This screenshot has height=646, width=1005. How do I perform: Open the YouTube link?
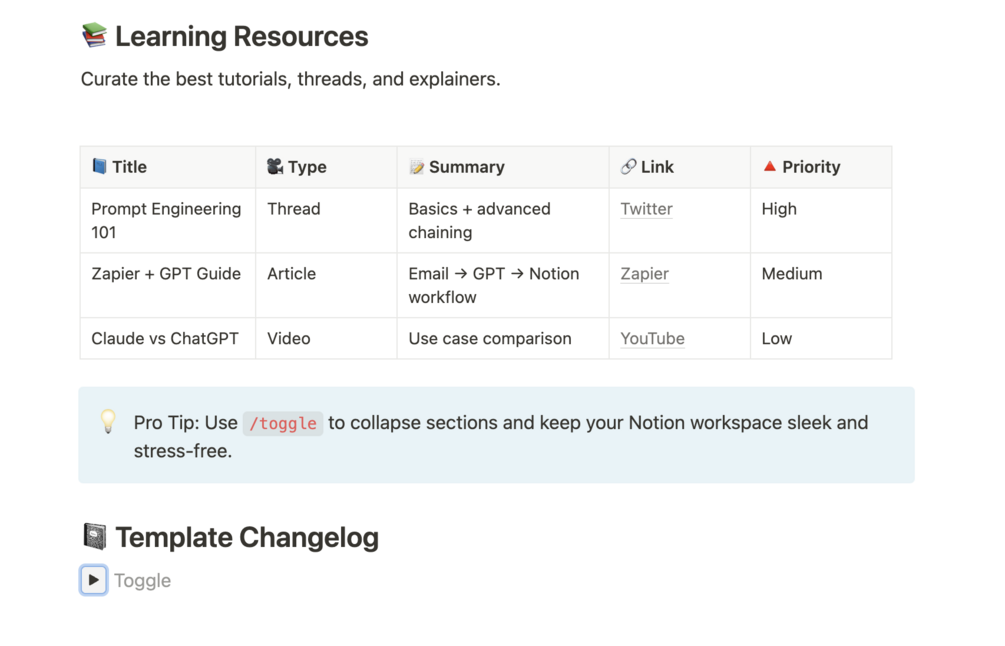pyautogui.click(x=652, y=339)
